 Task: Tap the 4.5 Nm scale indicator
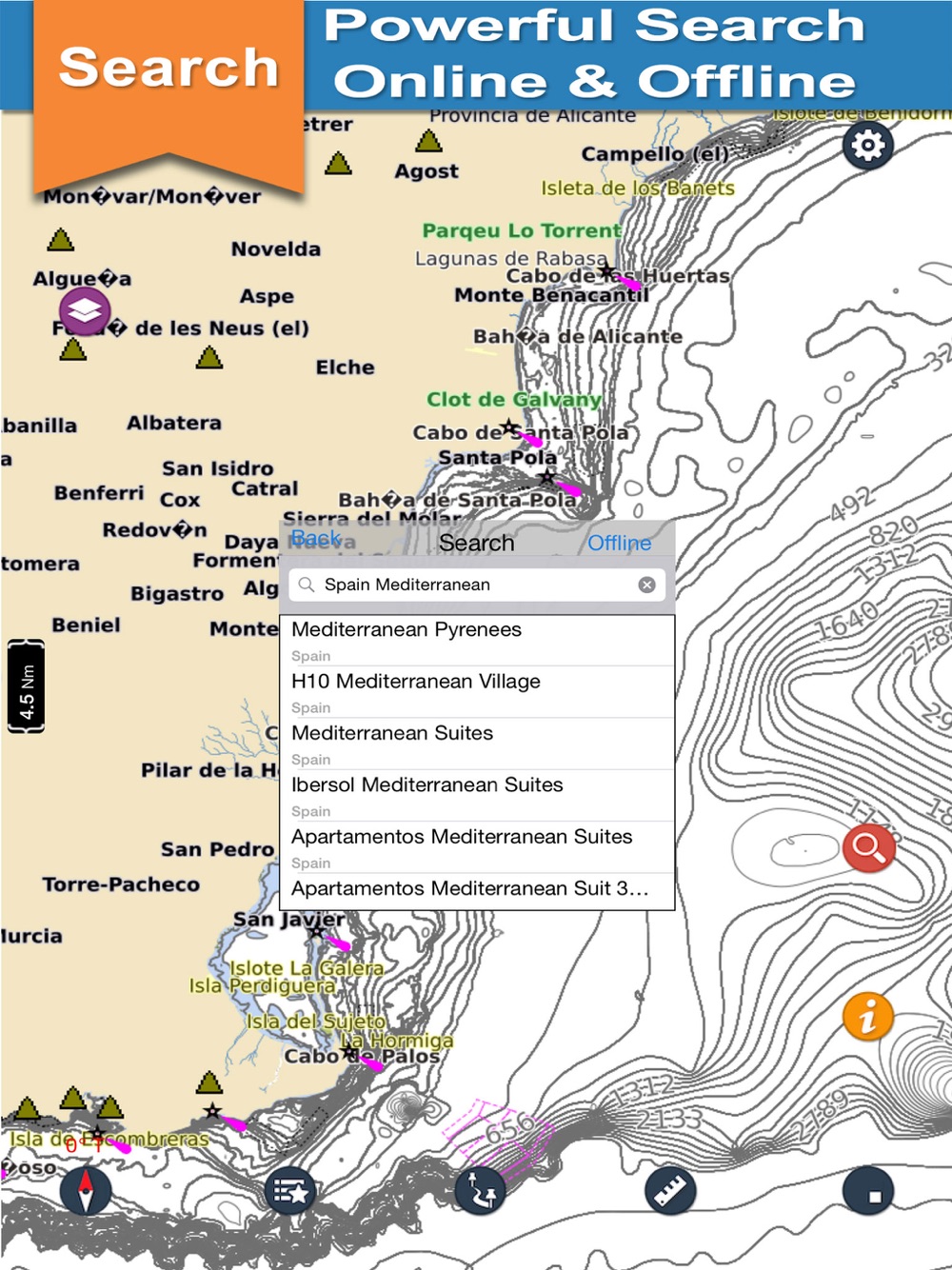click(26, 685)
